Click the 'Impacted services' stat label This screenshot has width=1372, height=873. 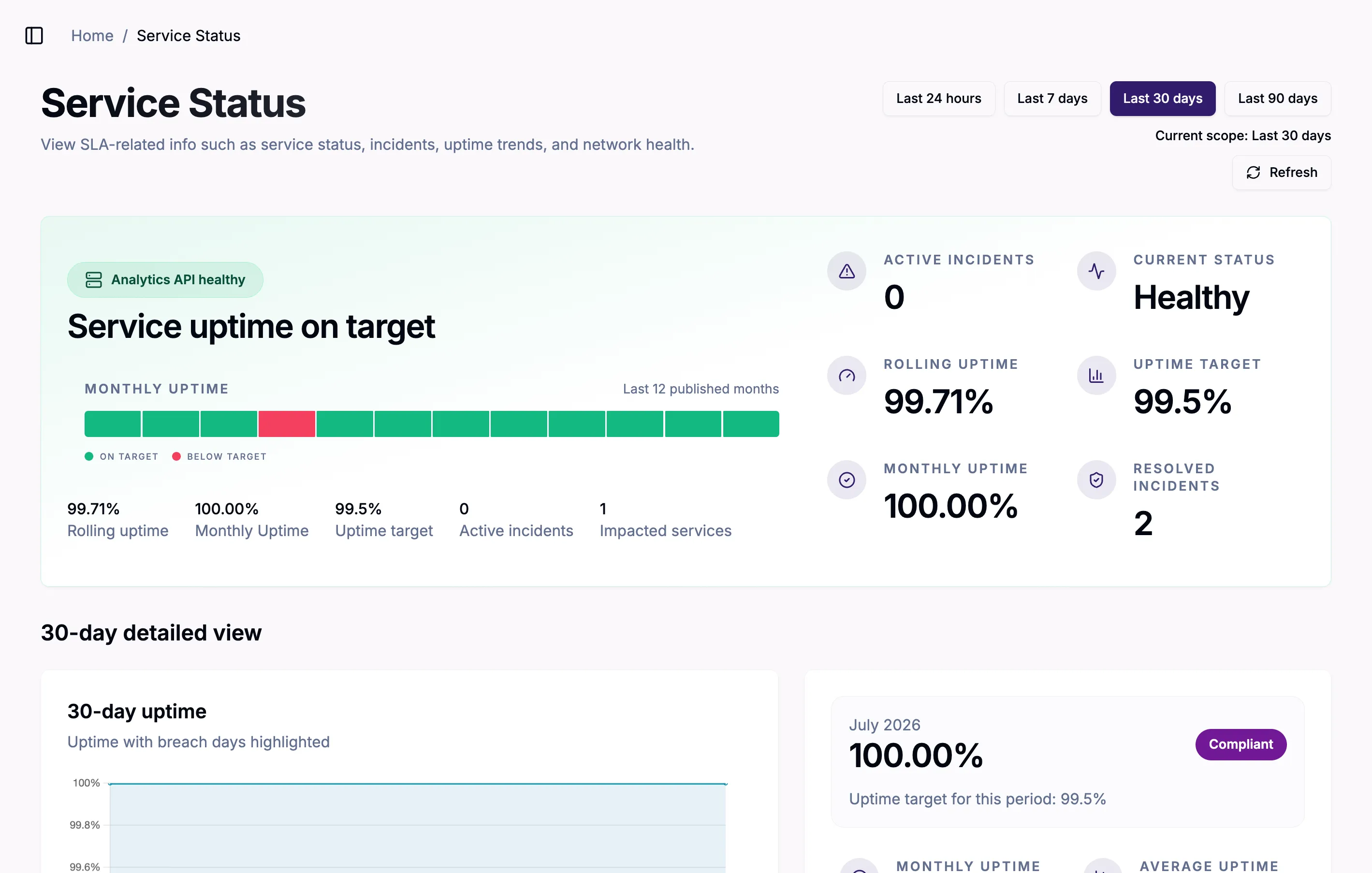coord(666,531)
